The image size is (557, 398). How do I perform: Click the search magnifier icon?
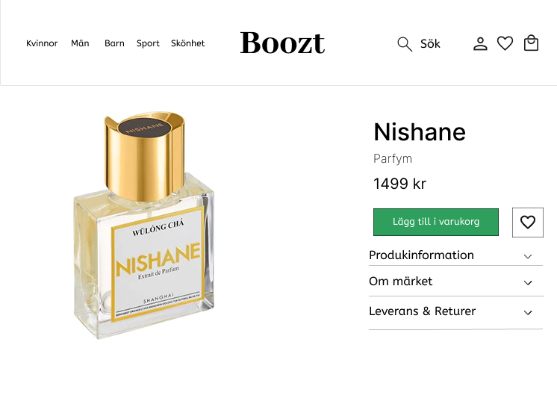(x=405, y=44)
